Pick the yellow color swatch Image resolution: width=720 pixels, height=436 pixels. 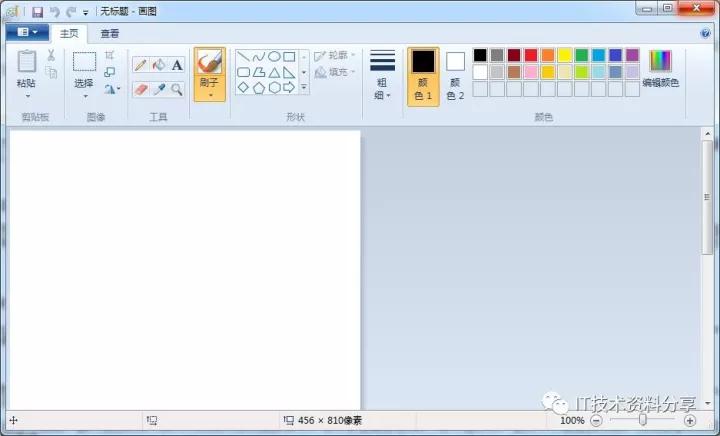[x=565, y=56]
